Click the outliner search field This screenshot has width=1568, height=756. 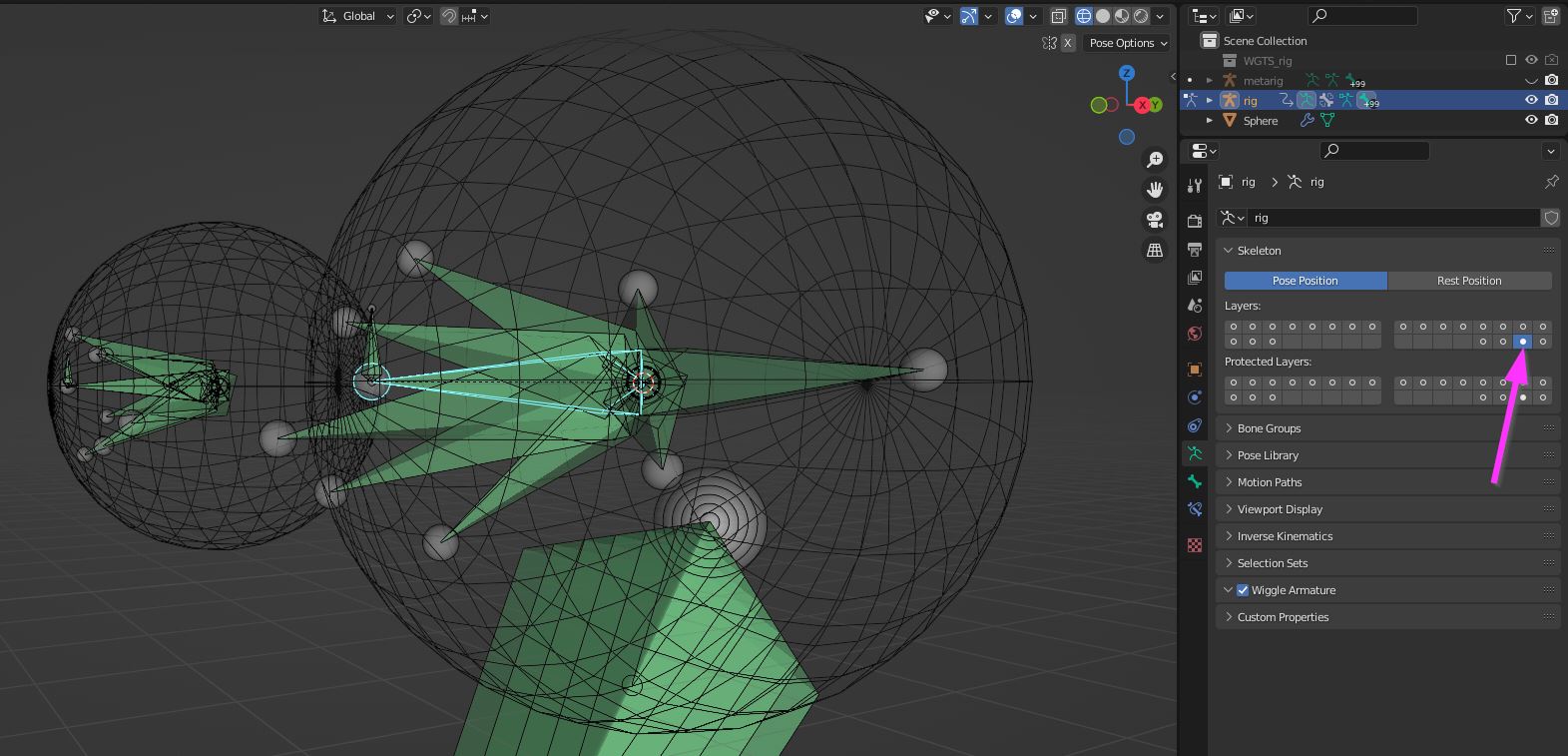point(1363,16)
